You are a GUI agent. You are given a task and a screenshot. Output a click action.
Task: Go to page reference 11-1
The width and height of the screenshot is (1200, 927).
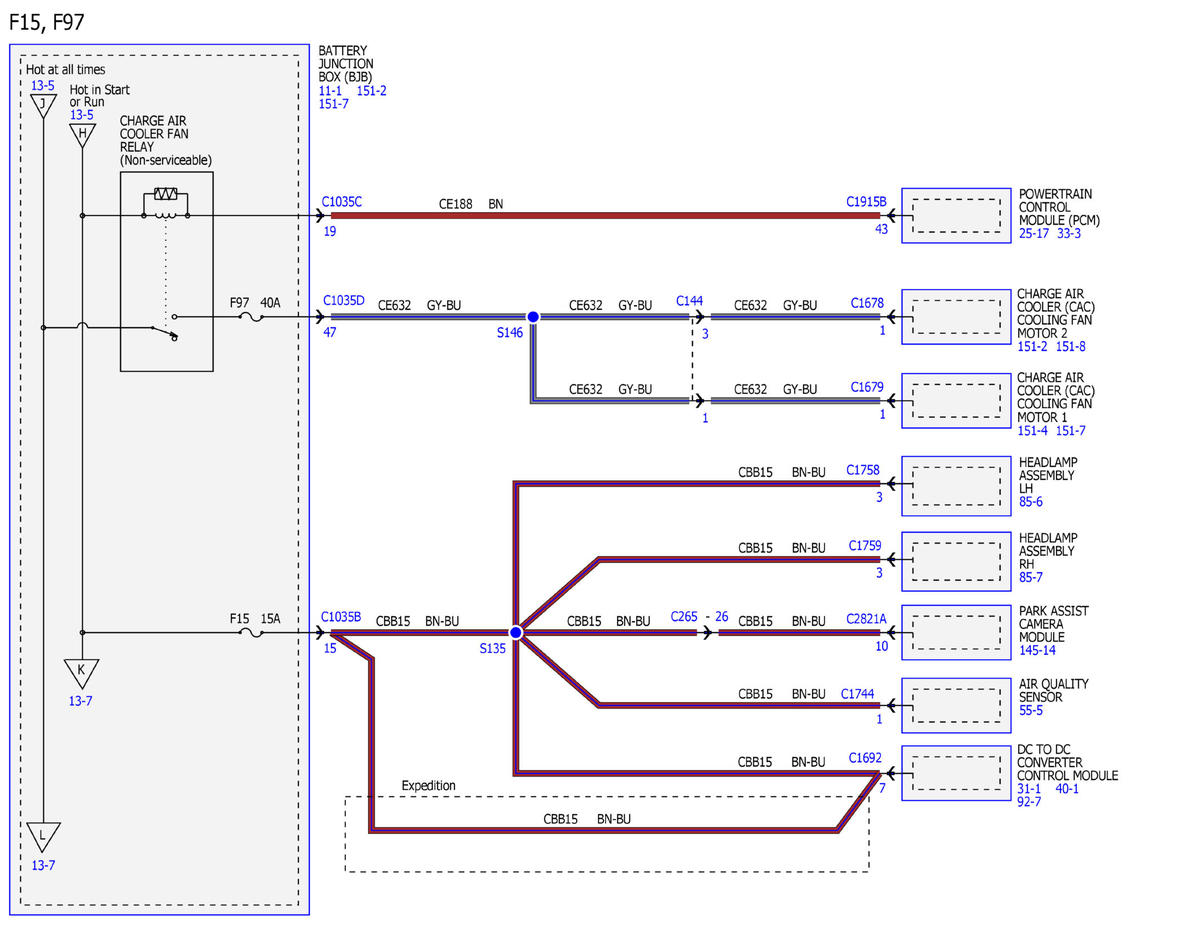coord(330,91)
